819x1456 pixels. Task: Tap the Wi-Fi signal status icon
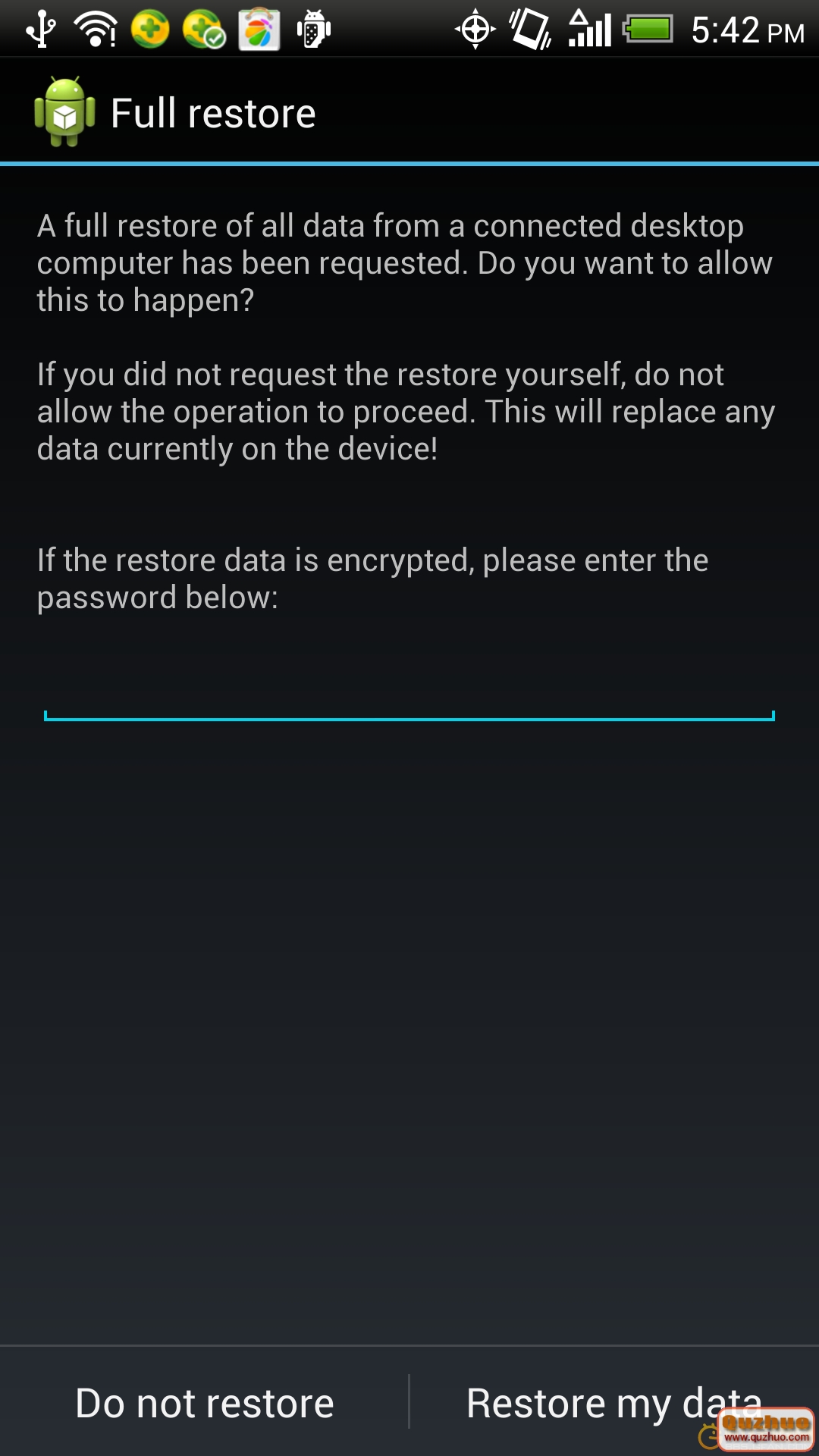click(96, 30)
